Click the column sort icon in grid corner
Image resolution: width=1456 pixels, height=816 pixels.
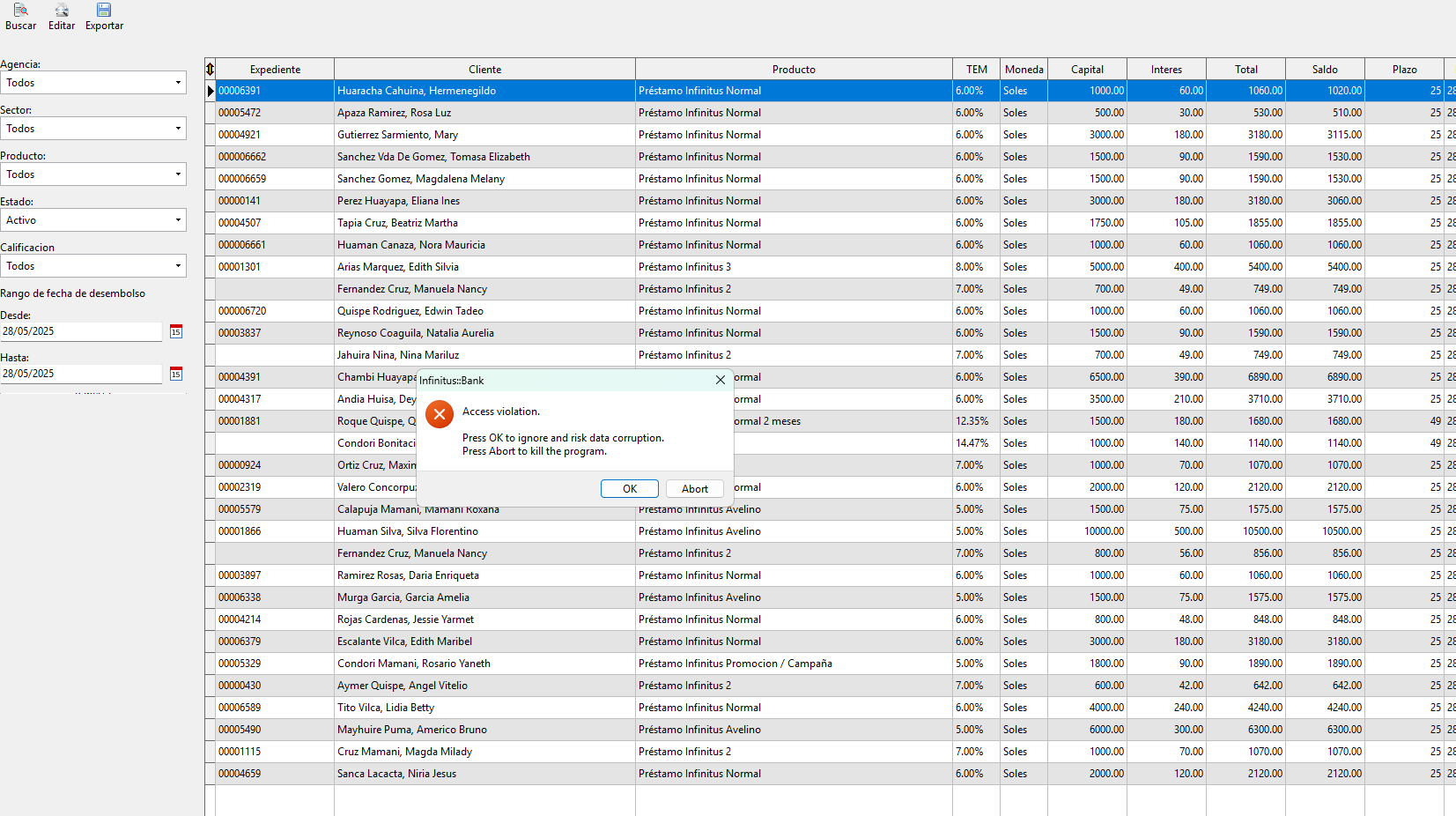click(x=210, y=69)
